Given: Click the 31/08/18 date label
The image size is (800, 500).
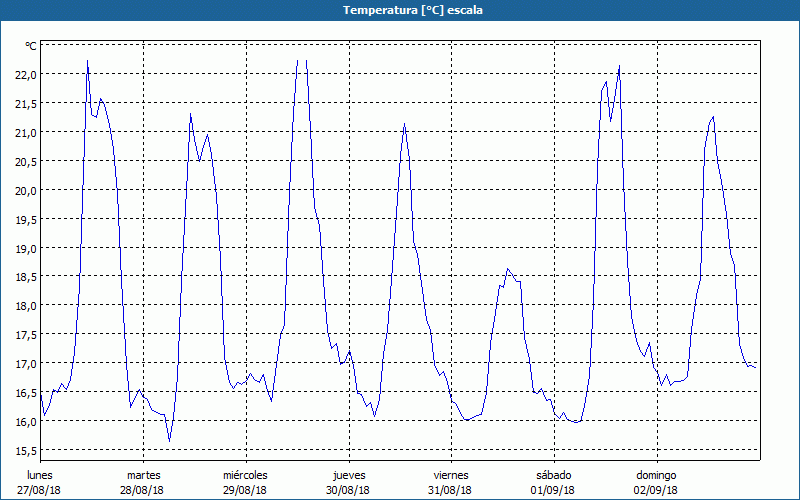Looking at the screenshot, I should (x=450, y=490).
